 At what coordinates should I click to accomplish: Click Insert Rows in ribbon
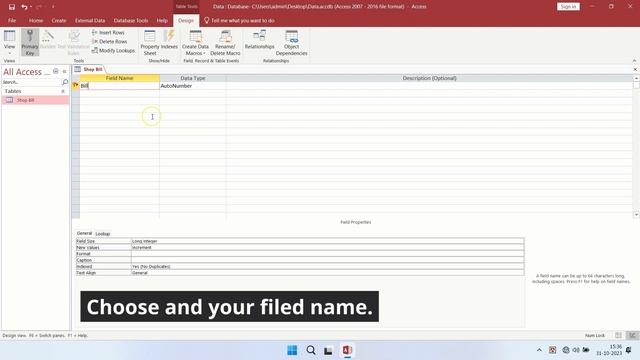(108, 32)
